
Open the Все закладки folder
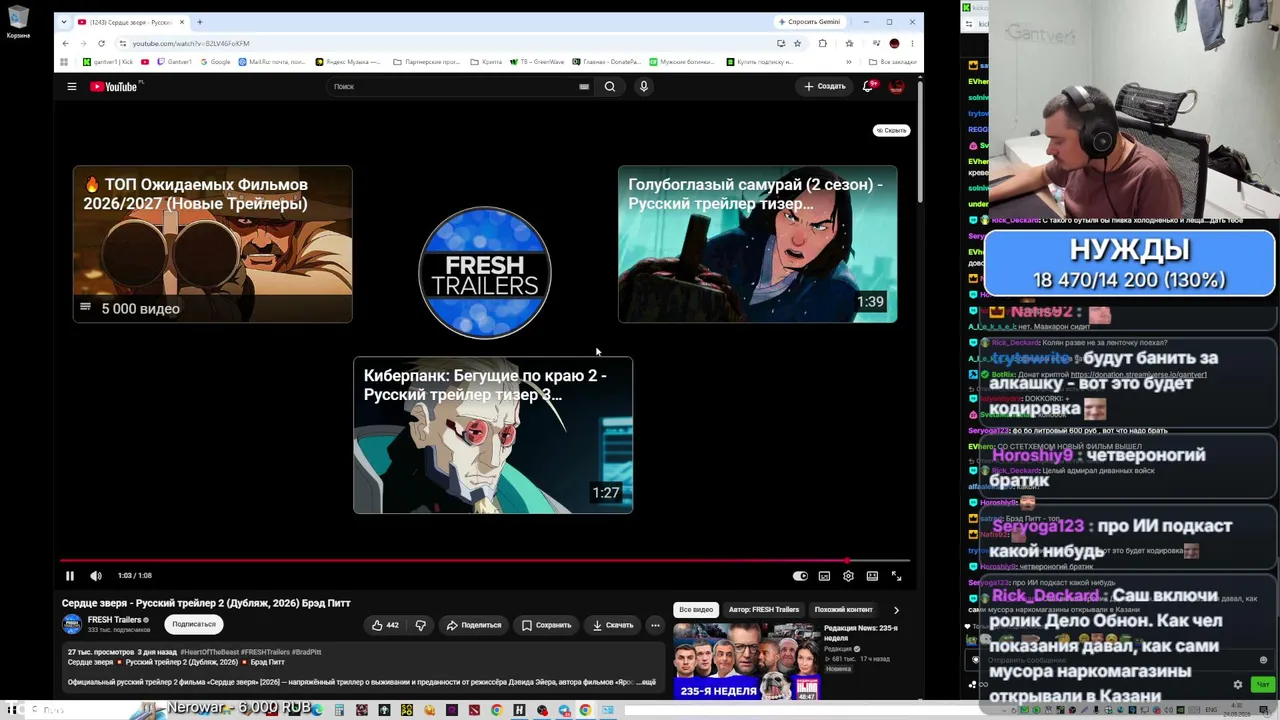893,62
